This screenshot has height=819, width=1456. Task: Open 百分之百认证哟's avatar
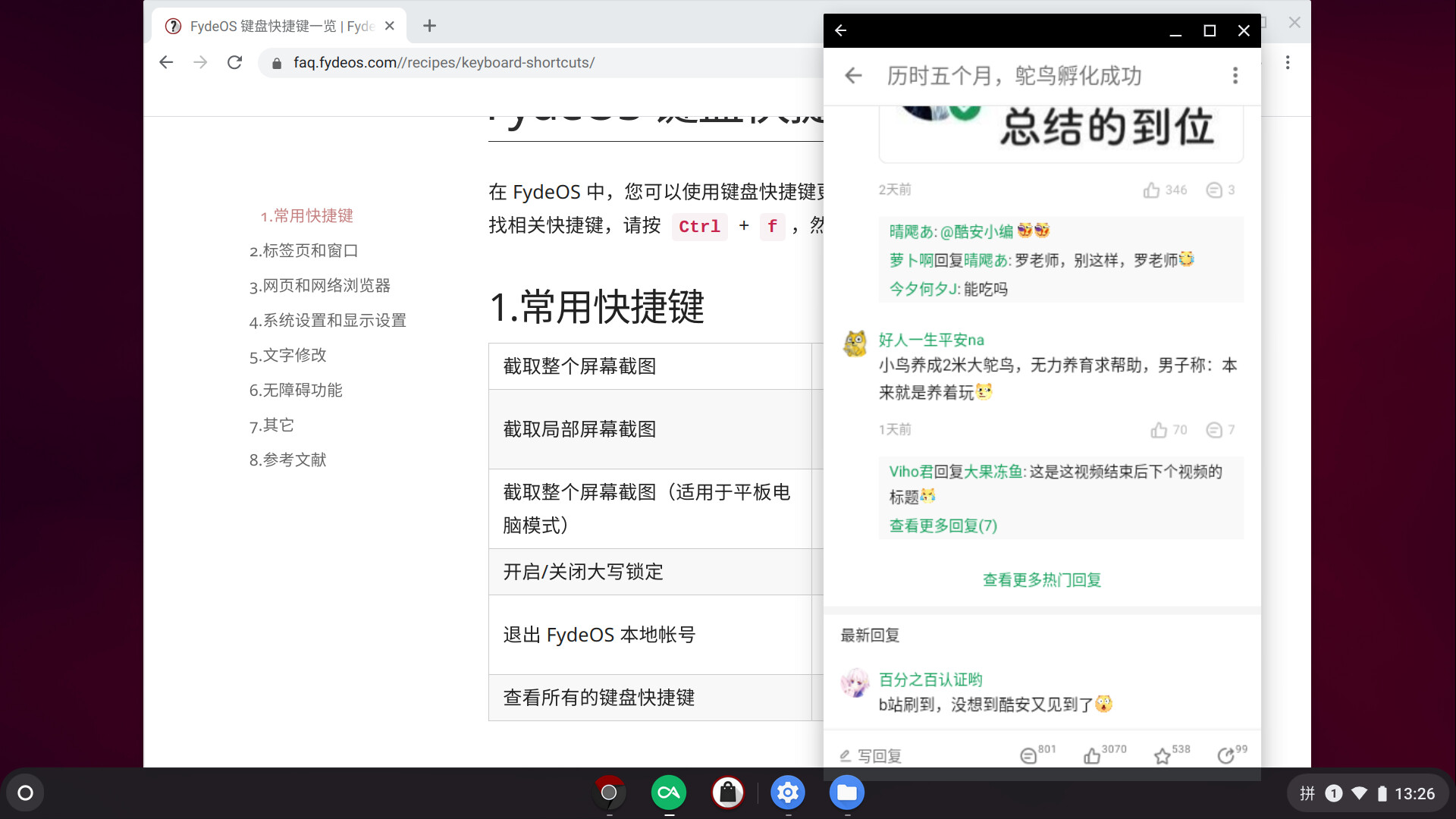coord(855,682)
